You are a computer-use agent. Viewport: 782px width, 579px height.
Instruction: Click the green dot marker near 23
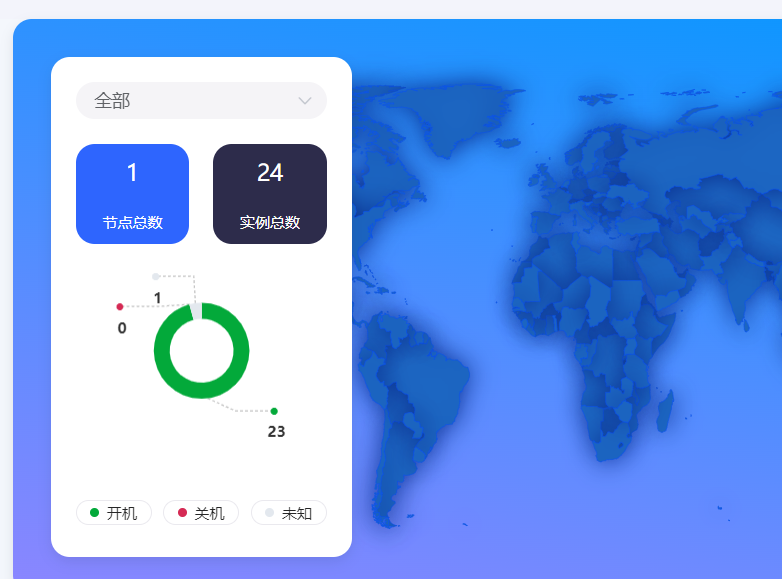pyautogui.click(x=274, y=411)
